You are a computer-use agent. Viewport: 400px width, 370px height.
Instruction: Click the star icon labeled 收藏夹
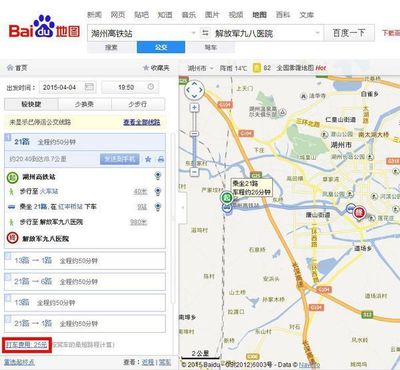coord(146,68)
